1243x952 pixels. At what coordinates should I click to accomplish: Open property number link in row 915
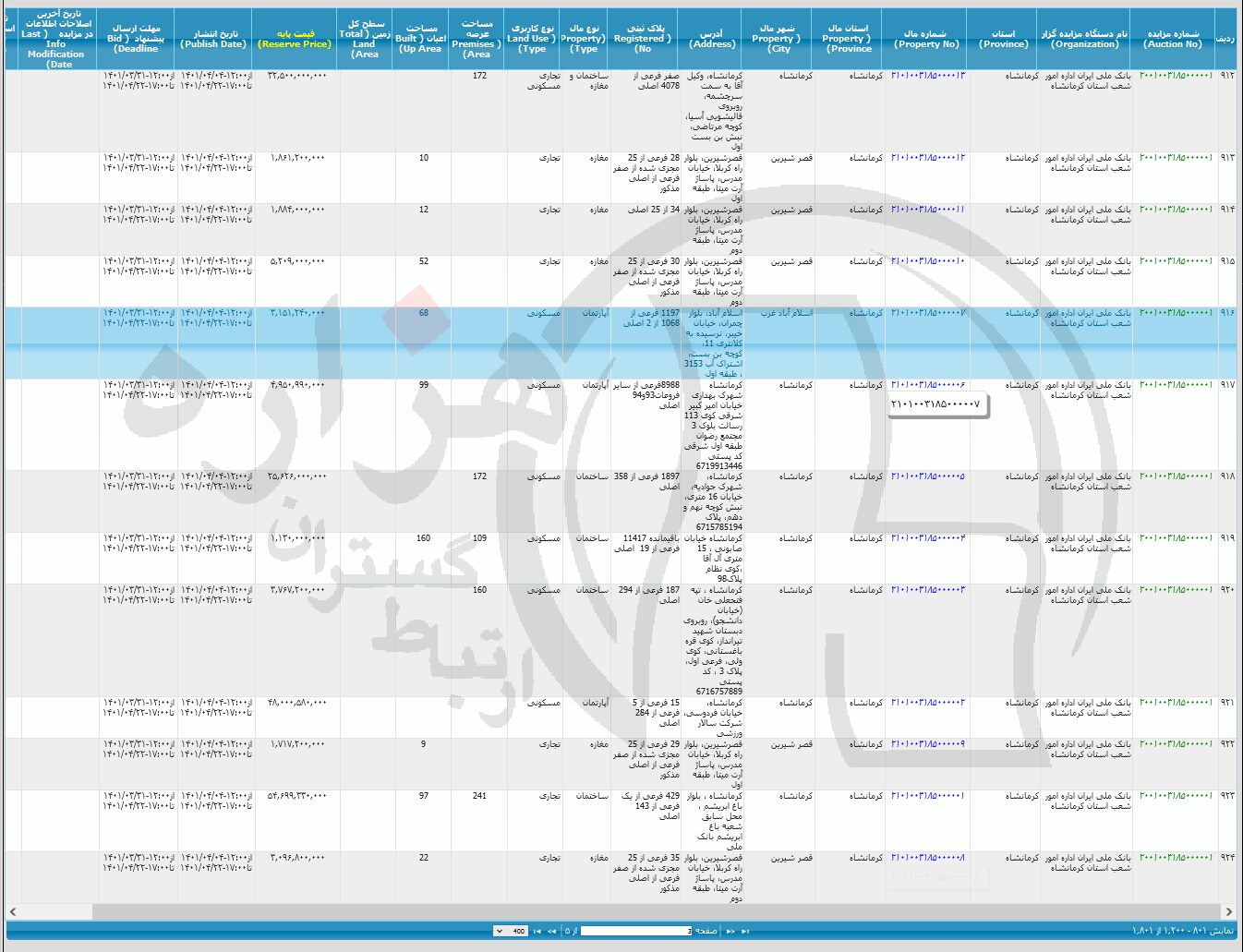[927, 261]
